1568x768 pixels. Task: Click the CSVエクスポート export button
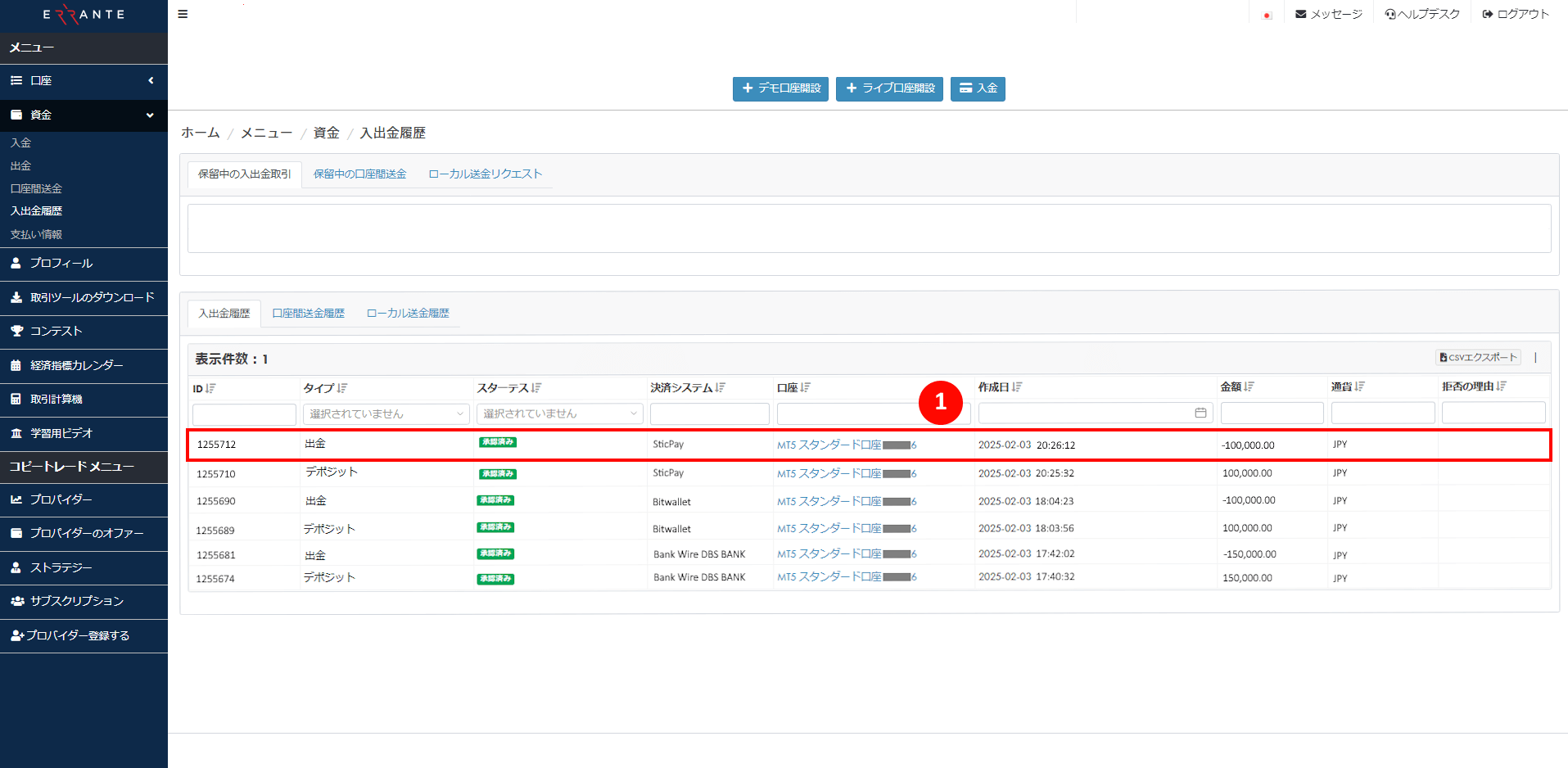pyautogui.click(x=1476, y=357)
